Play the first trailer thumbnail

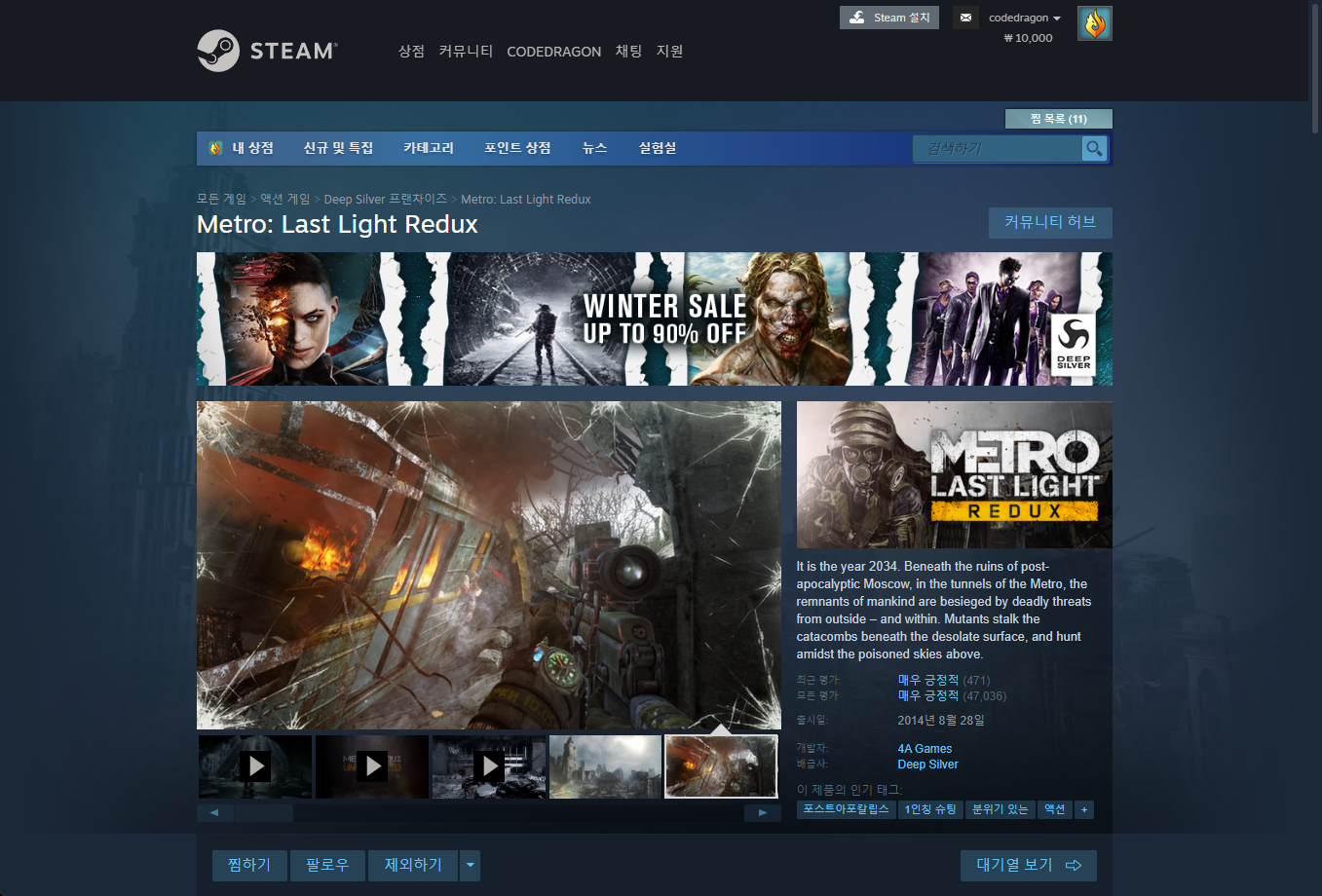[255, 767]
